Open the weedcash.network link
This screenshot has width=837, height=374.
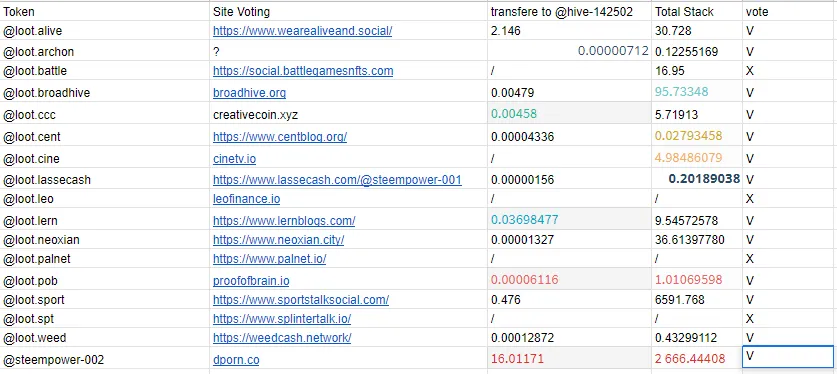tap(282, 338)
